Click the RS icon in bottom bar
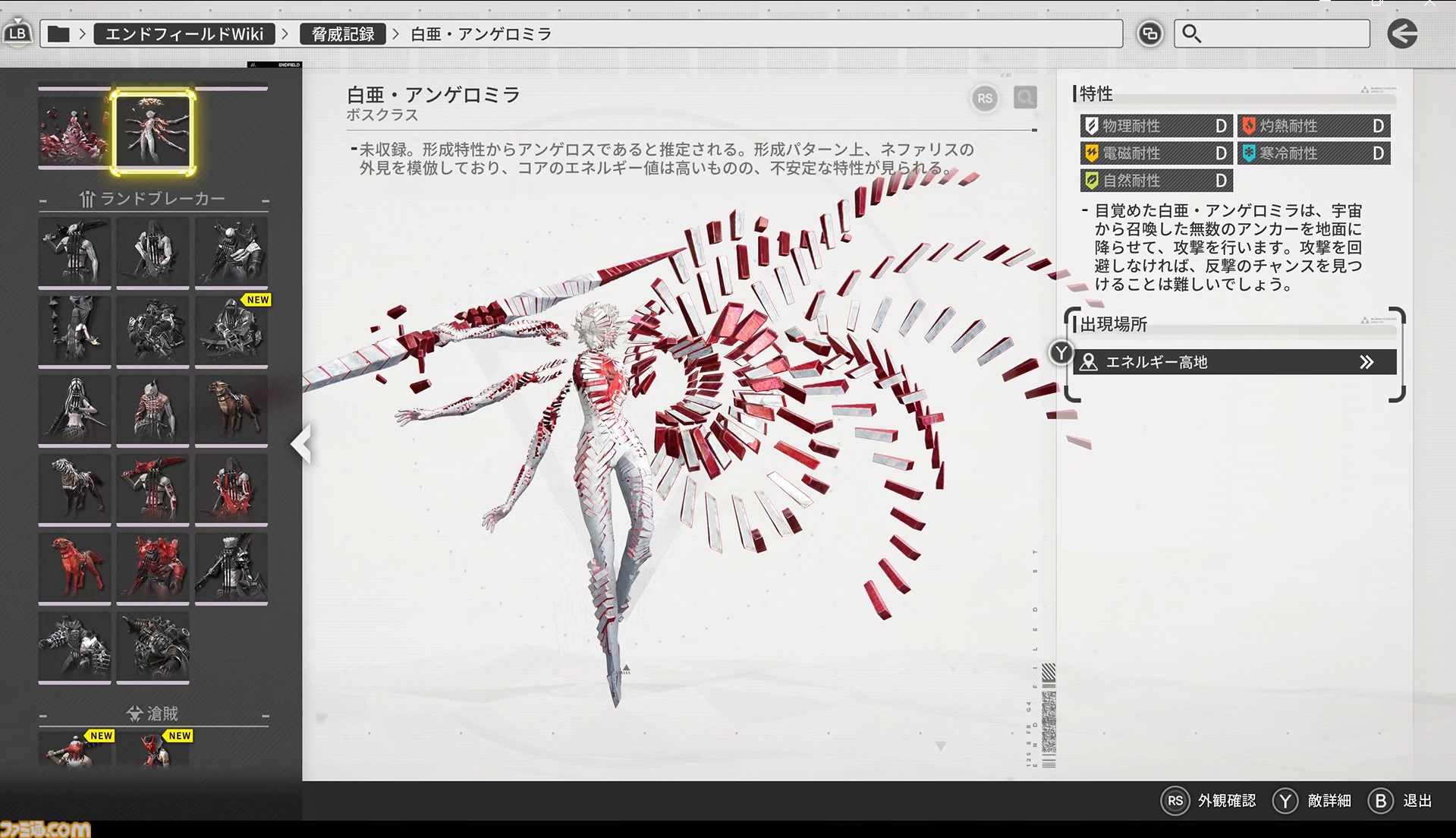This screenshot has height=838, width=1456. (x=1175, y=801)
